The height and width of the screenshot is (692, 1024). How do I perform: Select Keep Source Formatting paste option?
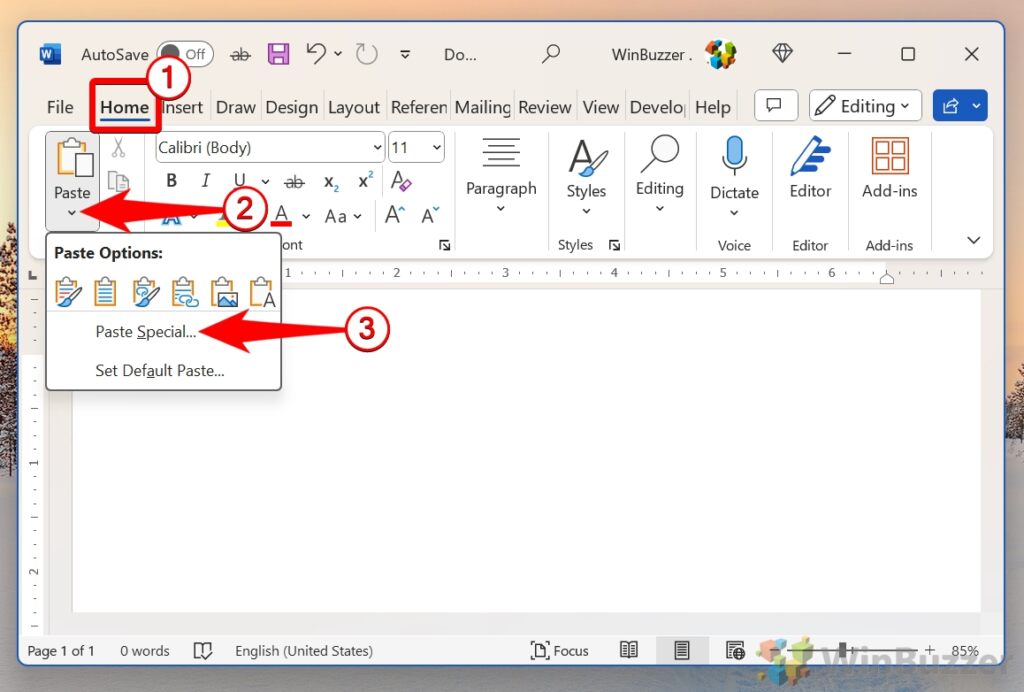point(68,291)
